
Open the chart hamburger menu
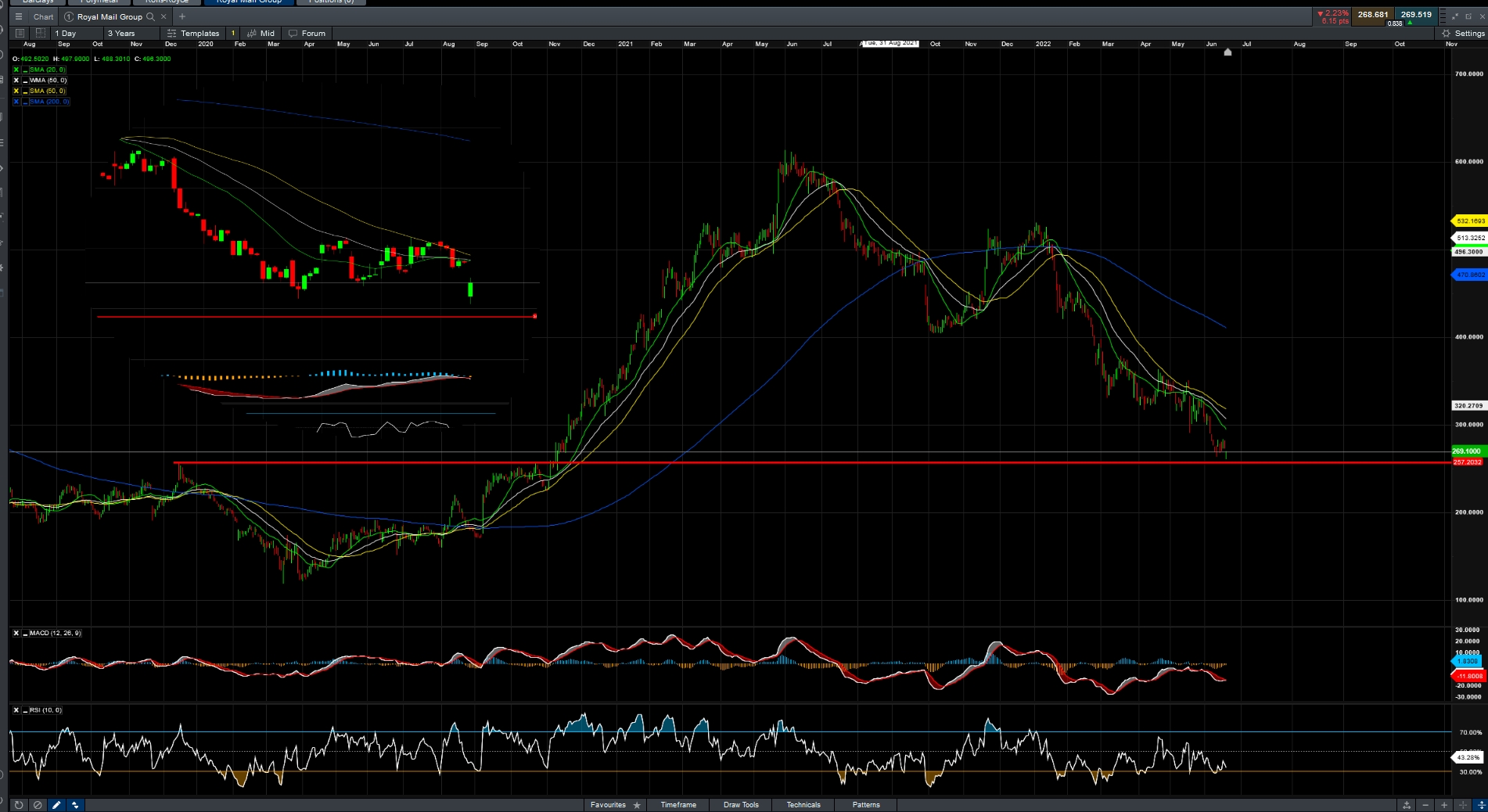pos(19,16)
